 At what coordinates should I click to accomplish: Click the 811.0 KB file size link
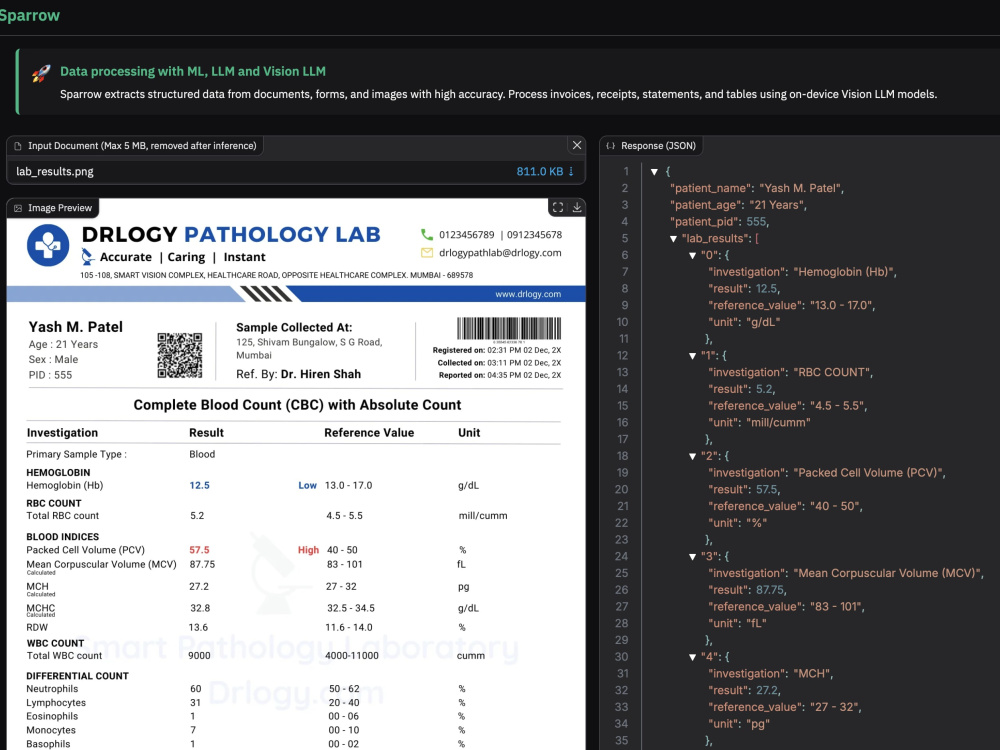(x=540, y=172)
